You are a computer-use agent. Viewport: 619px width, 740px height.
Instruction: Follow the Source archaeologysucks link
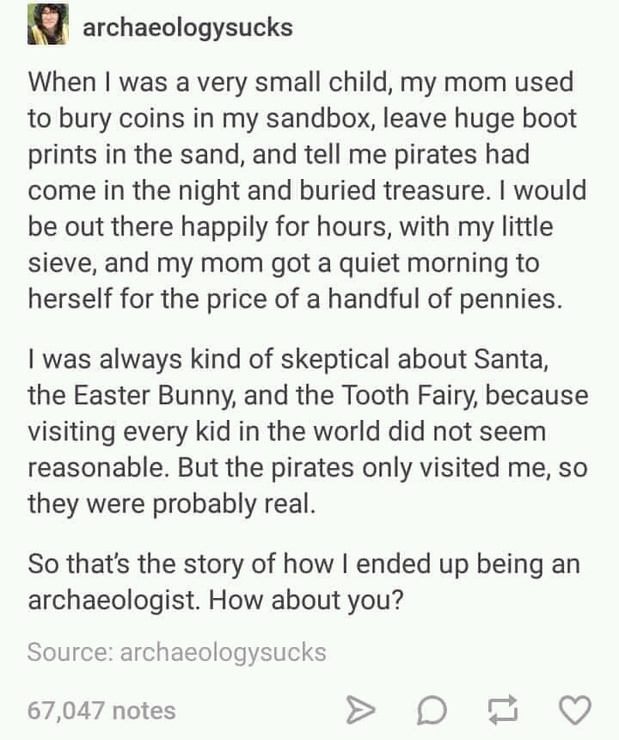point(222,653)
